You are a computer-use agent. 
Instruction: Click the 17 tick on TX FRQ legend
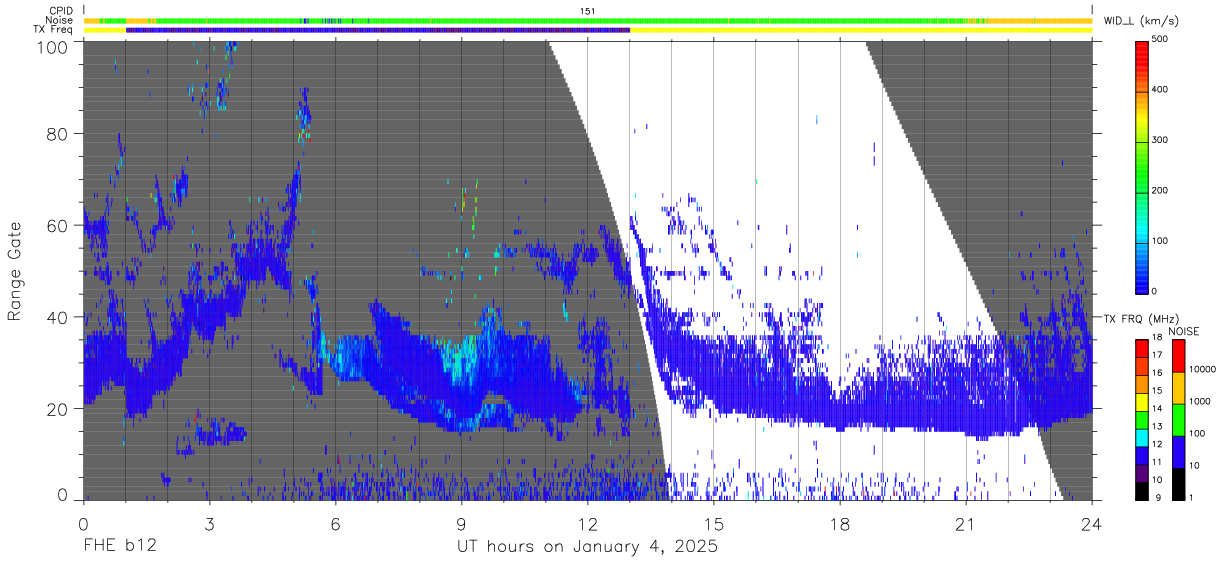(1157, 355)
